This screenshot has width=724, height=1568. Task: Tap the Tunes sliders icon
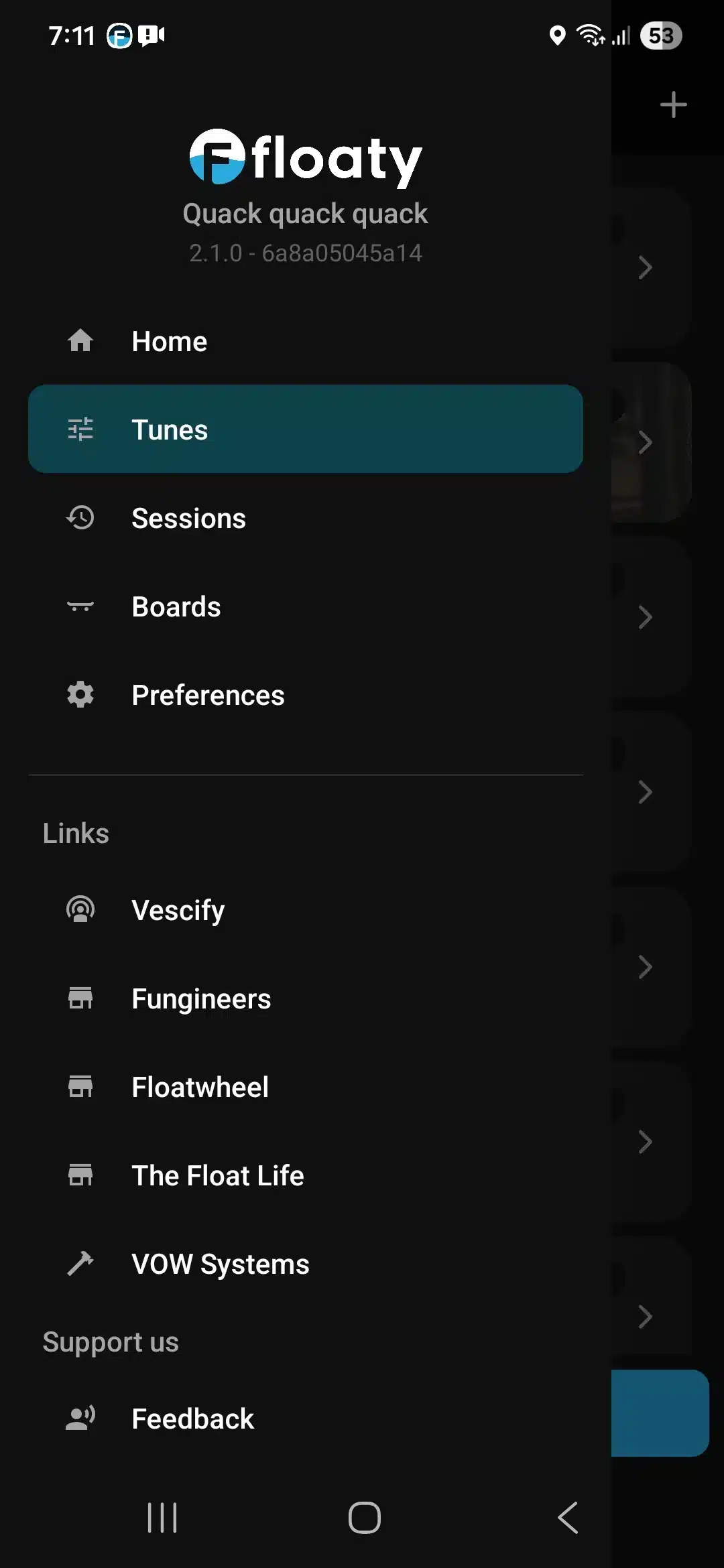(80, 430)
